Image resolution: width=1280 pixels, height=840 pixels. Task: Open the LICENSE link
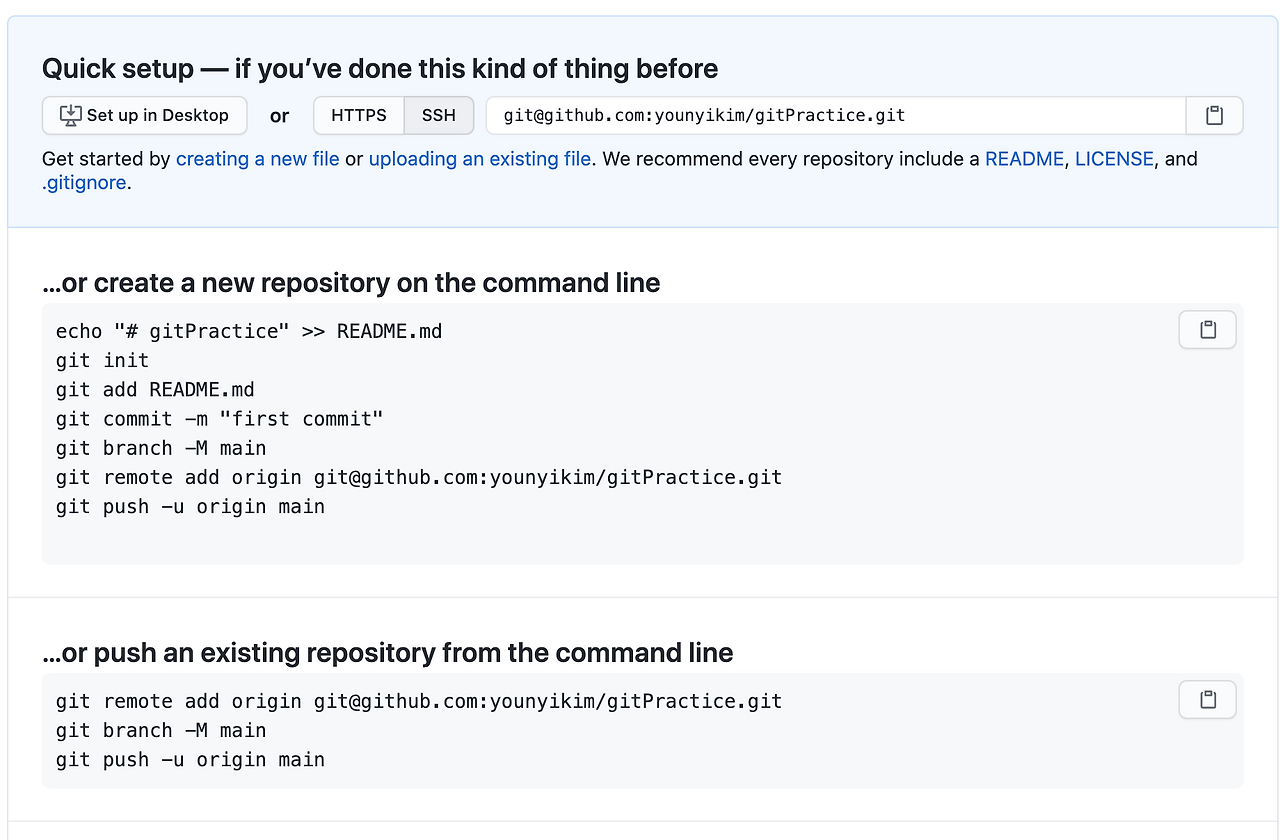(1114, 159)
